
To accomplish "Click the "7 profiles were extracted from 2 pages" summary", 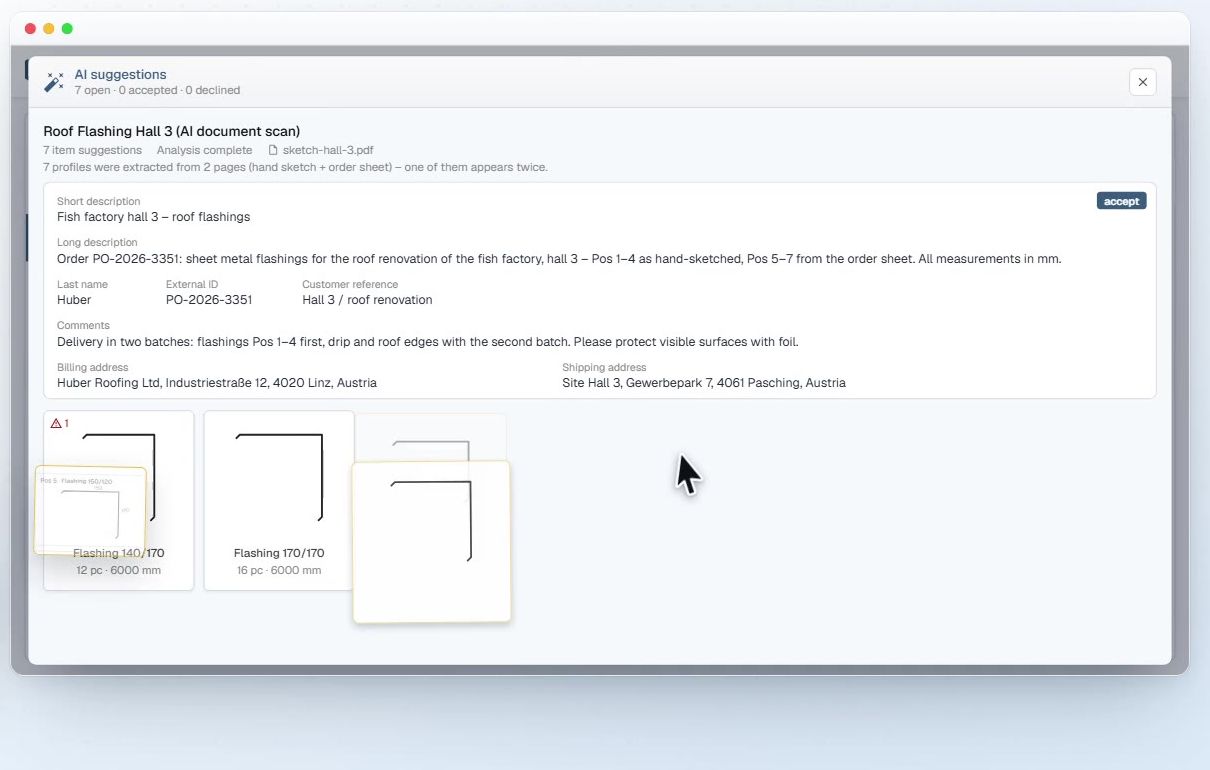I will pyautogui.click(x=295, y=167).
